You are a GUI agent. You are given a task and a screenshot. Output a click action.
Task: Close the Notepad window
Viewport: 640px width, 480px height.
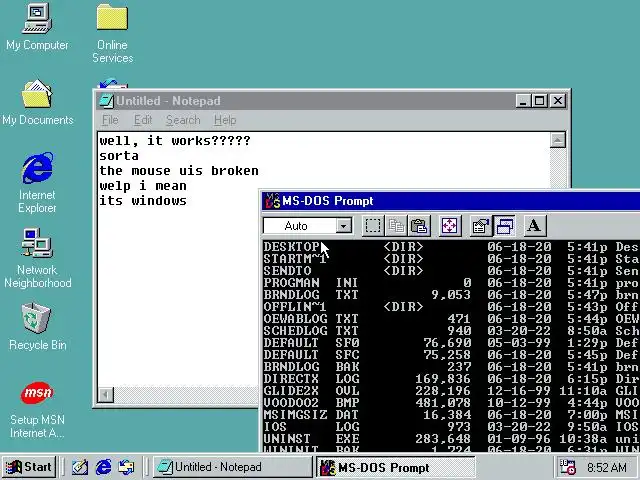pyautogui.click(x=558, y=101)
